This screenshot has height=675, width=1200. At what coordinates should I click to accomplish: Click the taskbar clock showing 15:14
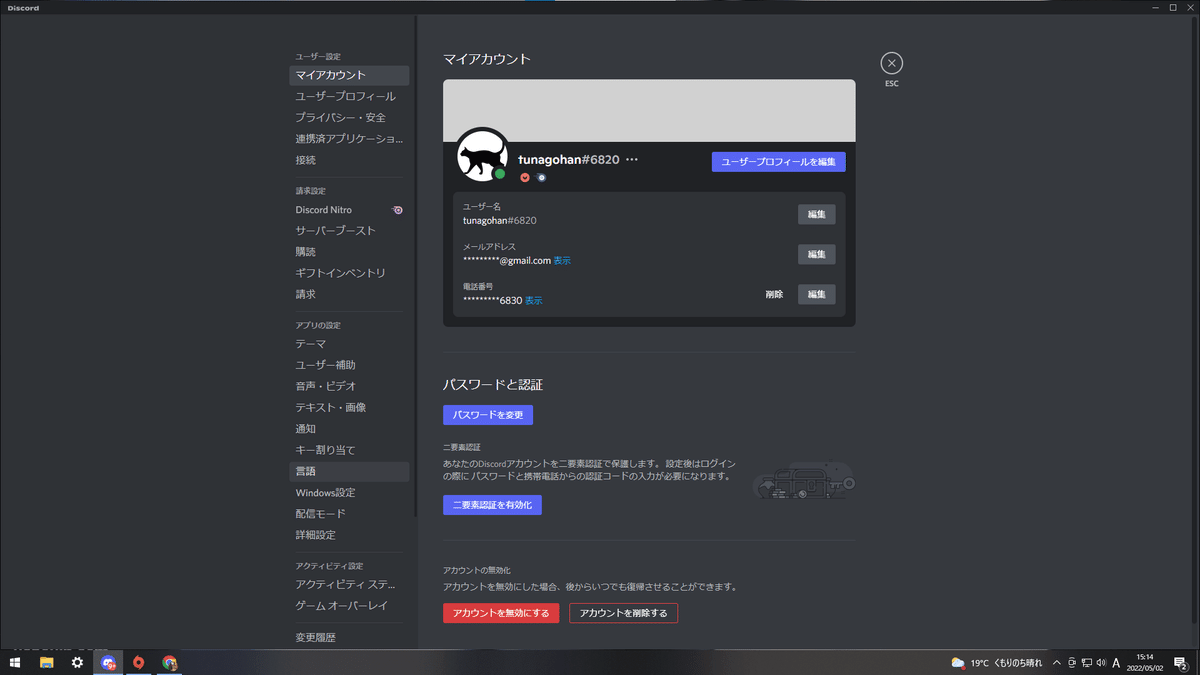click(1145, 662)
